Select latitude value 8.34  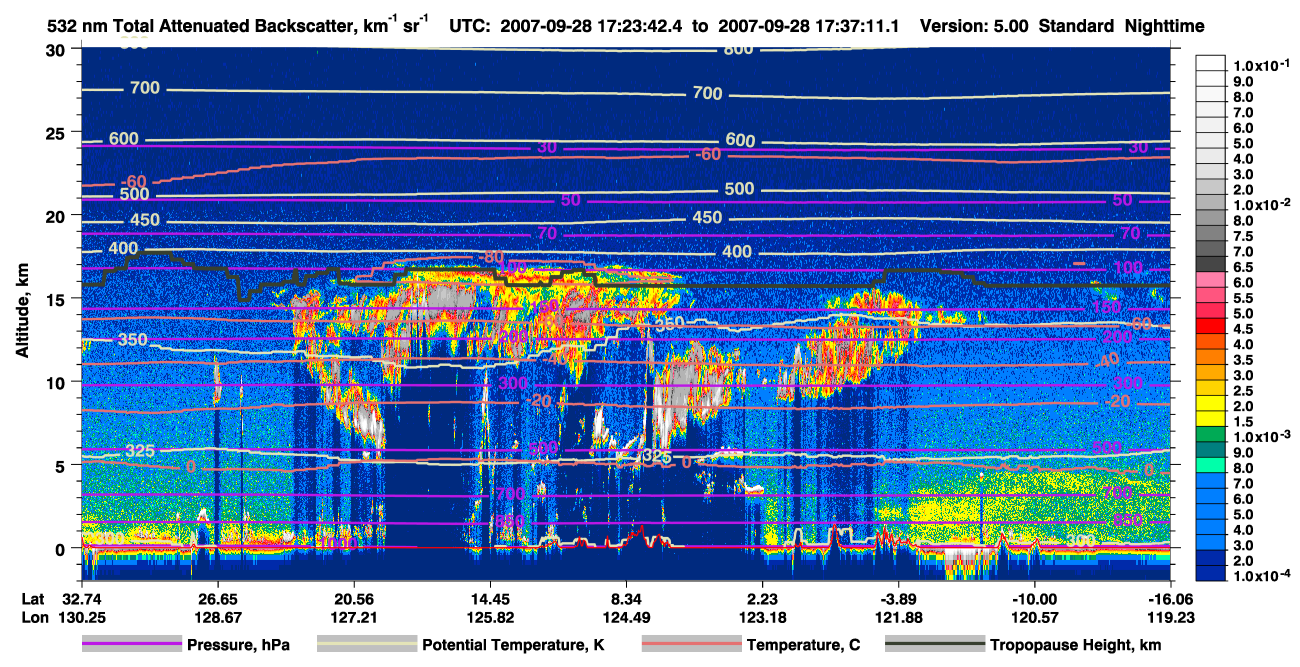pyautogui.click(x=625, y=598)
